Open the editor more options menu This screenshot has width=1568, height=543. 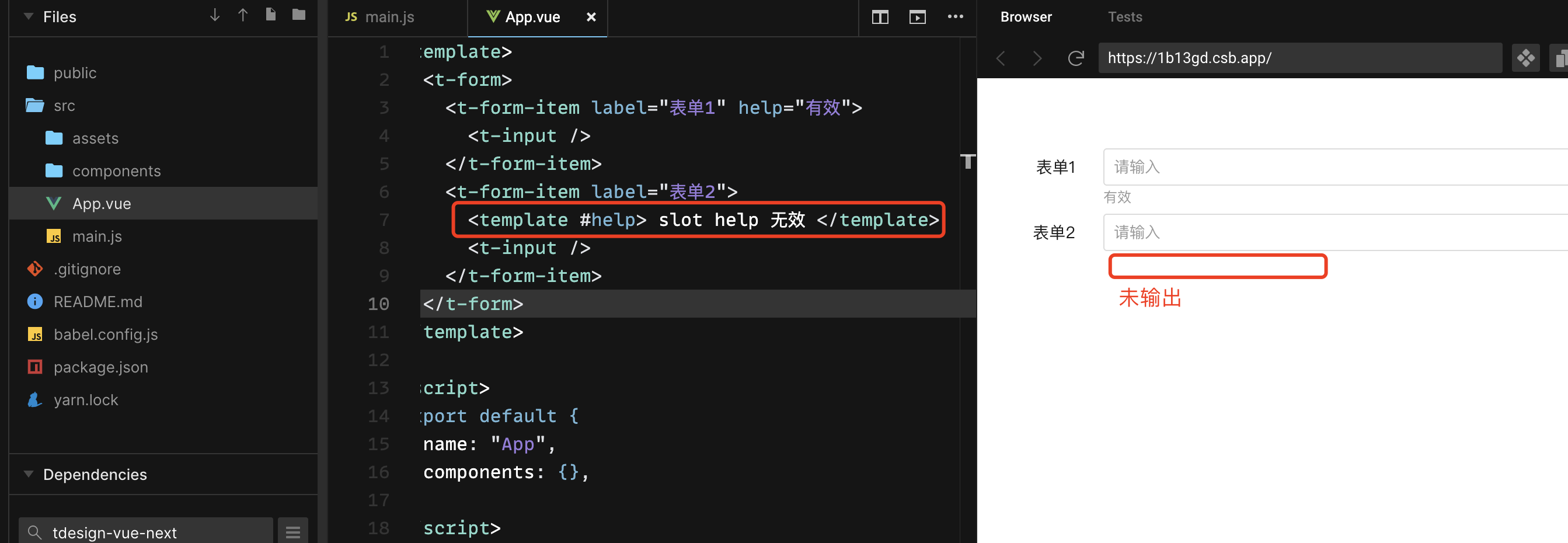coord(956,17)
